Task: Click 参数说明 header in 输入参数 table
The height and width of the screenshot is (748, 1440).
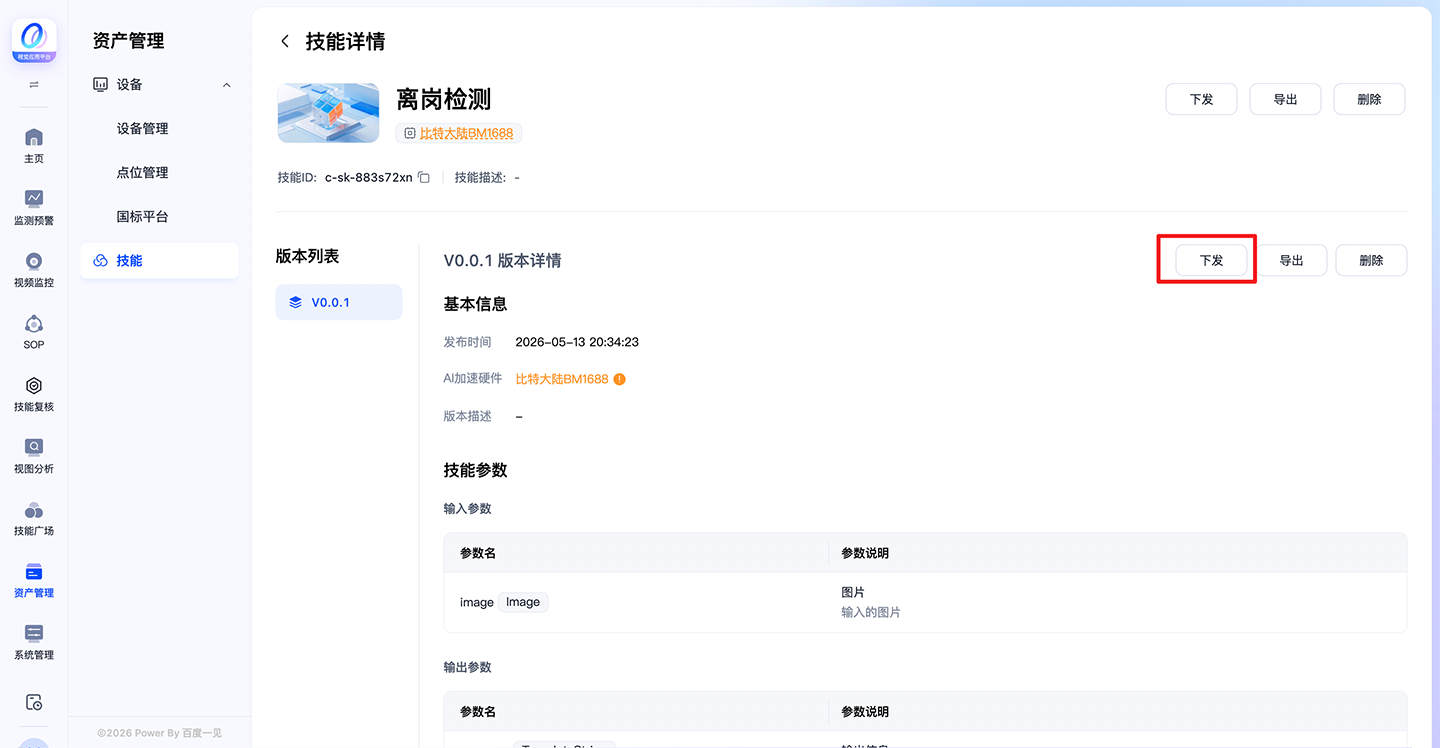Action: tap(865, 553)
